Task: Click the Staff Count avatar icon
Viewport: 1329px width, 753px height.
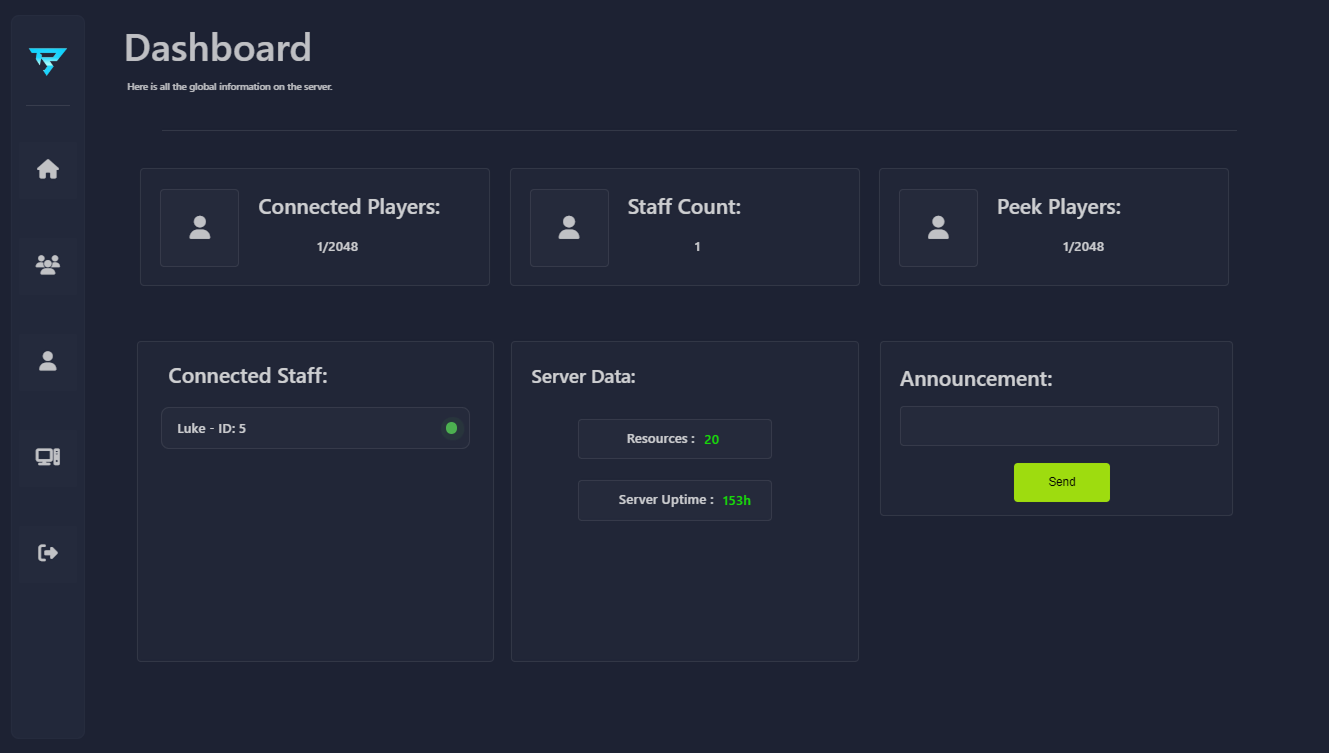Action: [x=569, y=228]
